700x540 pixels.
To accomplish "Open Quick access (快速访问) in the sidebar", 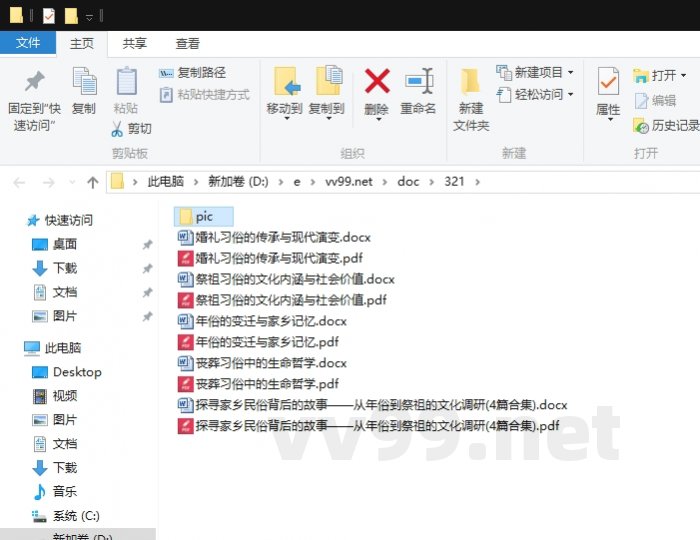I will (59, 220).
